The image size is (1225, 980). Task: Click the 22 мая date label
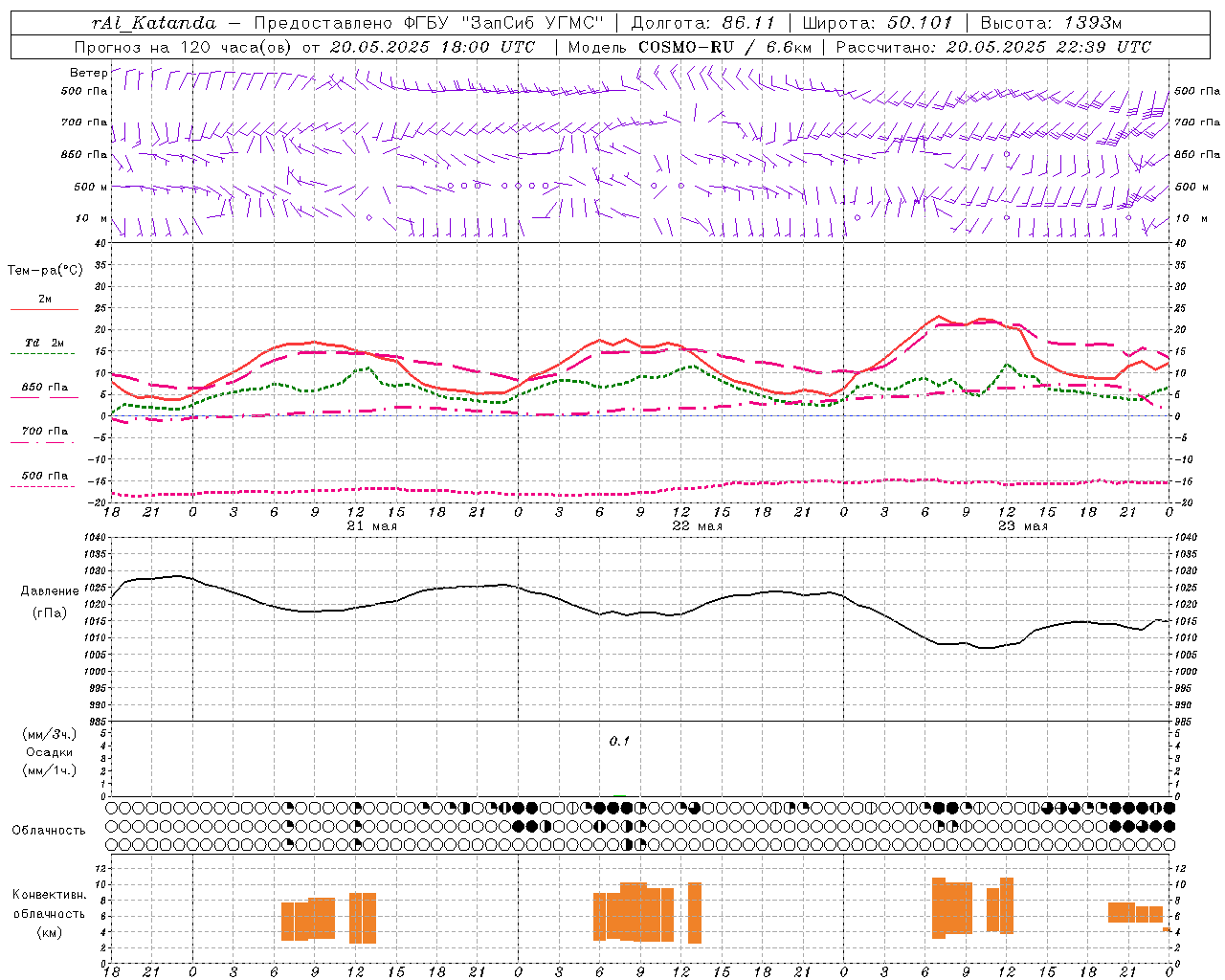click(x=697, y=526)
